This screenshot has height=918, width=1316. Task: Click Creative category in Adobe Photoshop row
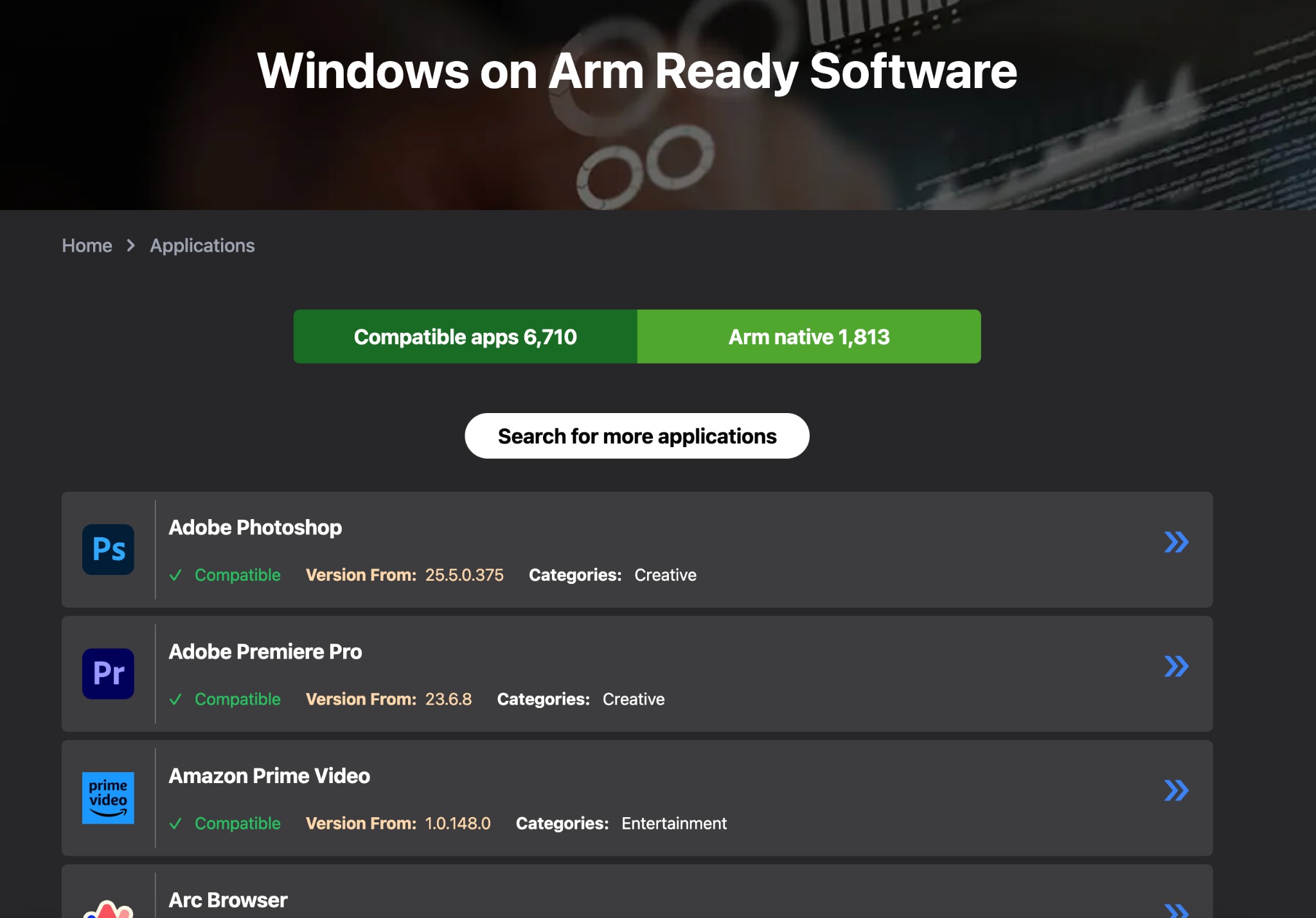666,575
